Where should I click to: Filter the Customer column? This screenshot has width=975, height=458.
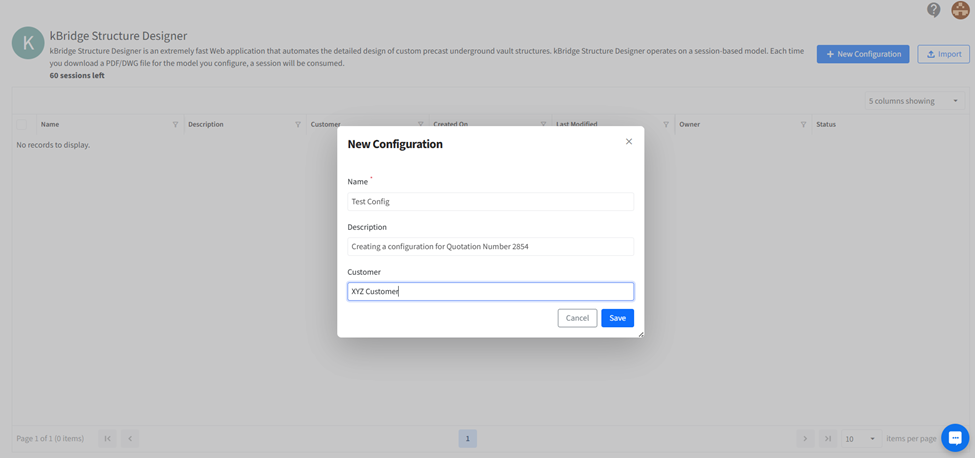[421, 124]
